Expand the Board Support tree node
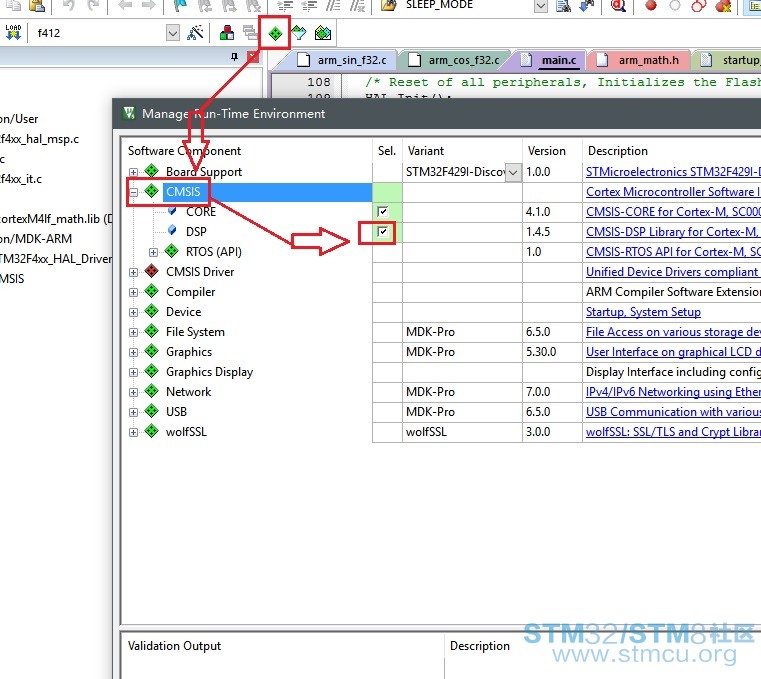The width and height of the screenshot is (761, 679). pyautogui.click(x=133, y=172)
